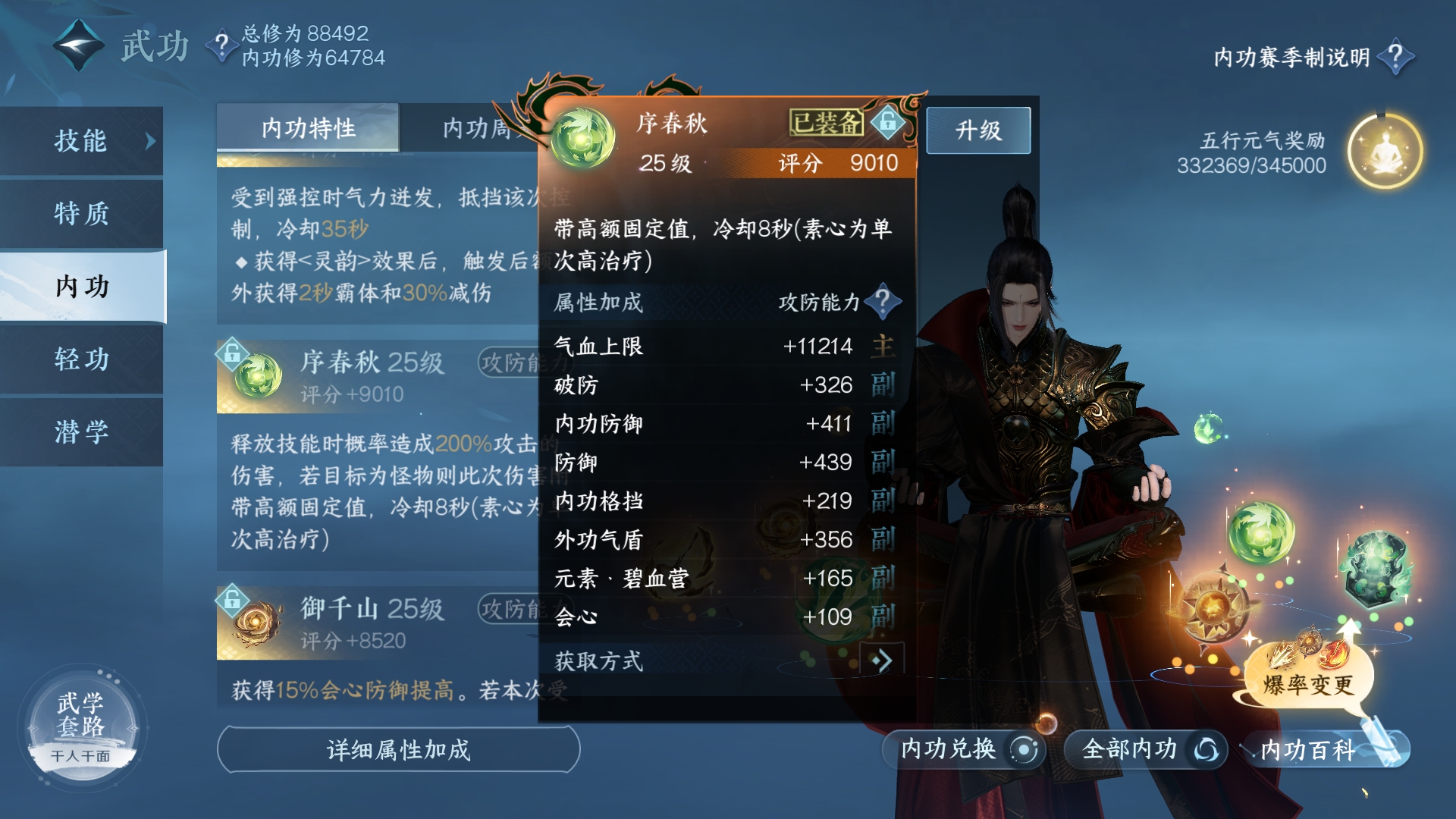
Task: Expand 获取方式 arrow
Action: [x=882, y=661]
